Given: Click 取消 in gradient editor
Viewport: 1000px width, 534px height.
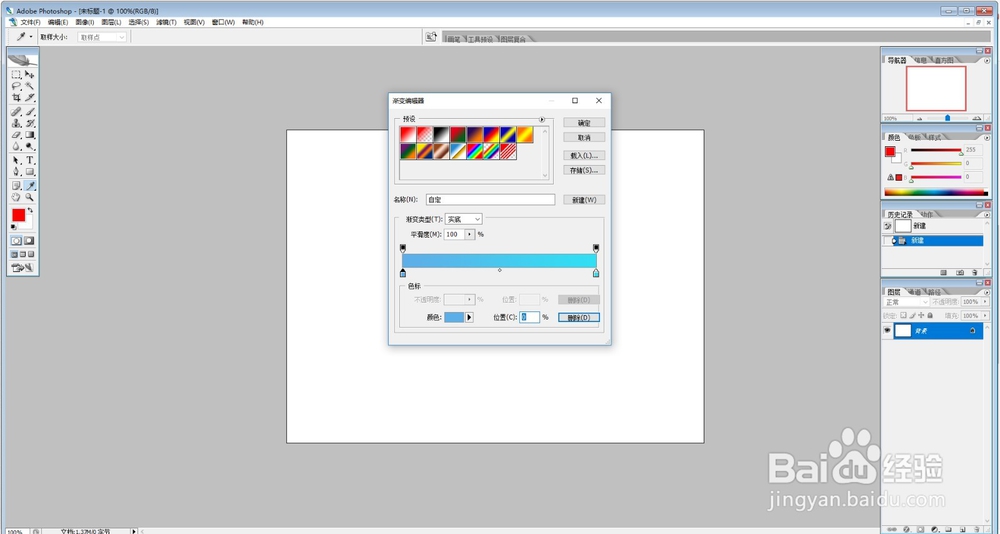Looking at the screenshot, I should pos(584,138).
